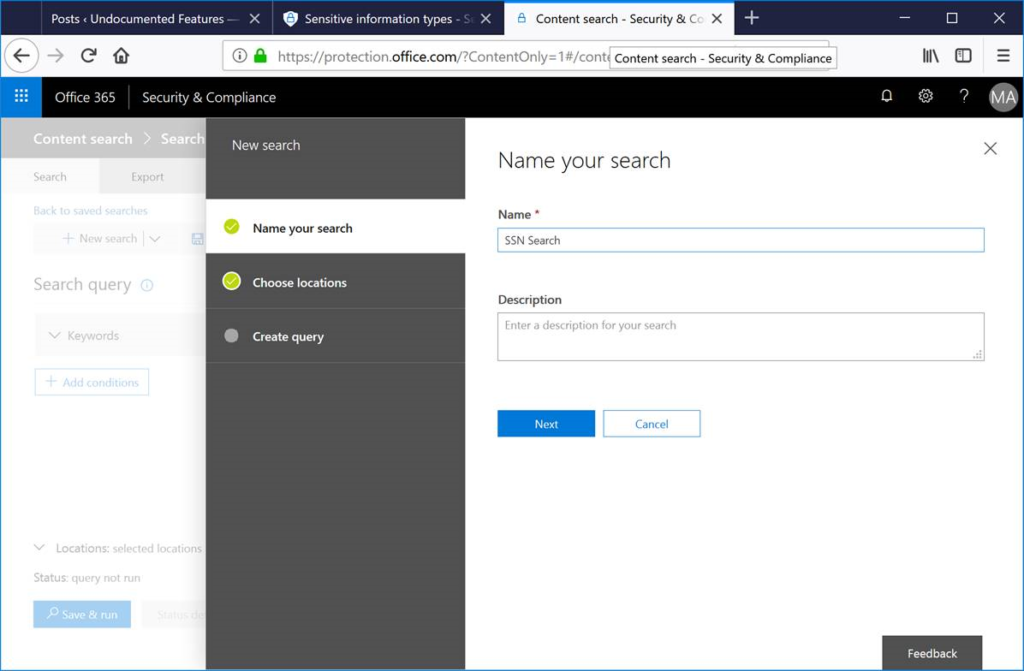This screenshot has height=671, width=1024.
Task: Save the search using the save icon
Action: click(199, 238)
